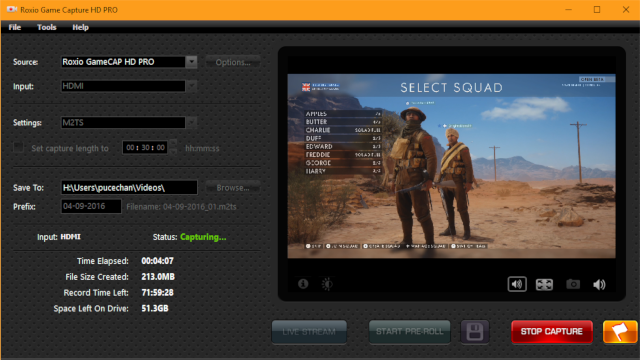Enable the Set capture length checkbox

(18, 147)
